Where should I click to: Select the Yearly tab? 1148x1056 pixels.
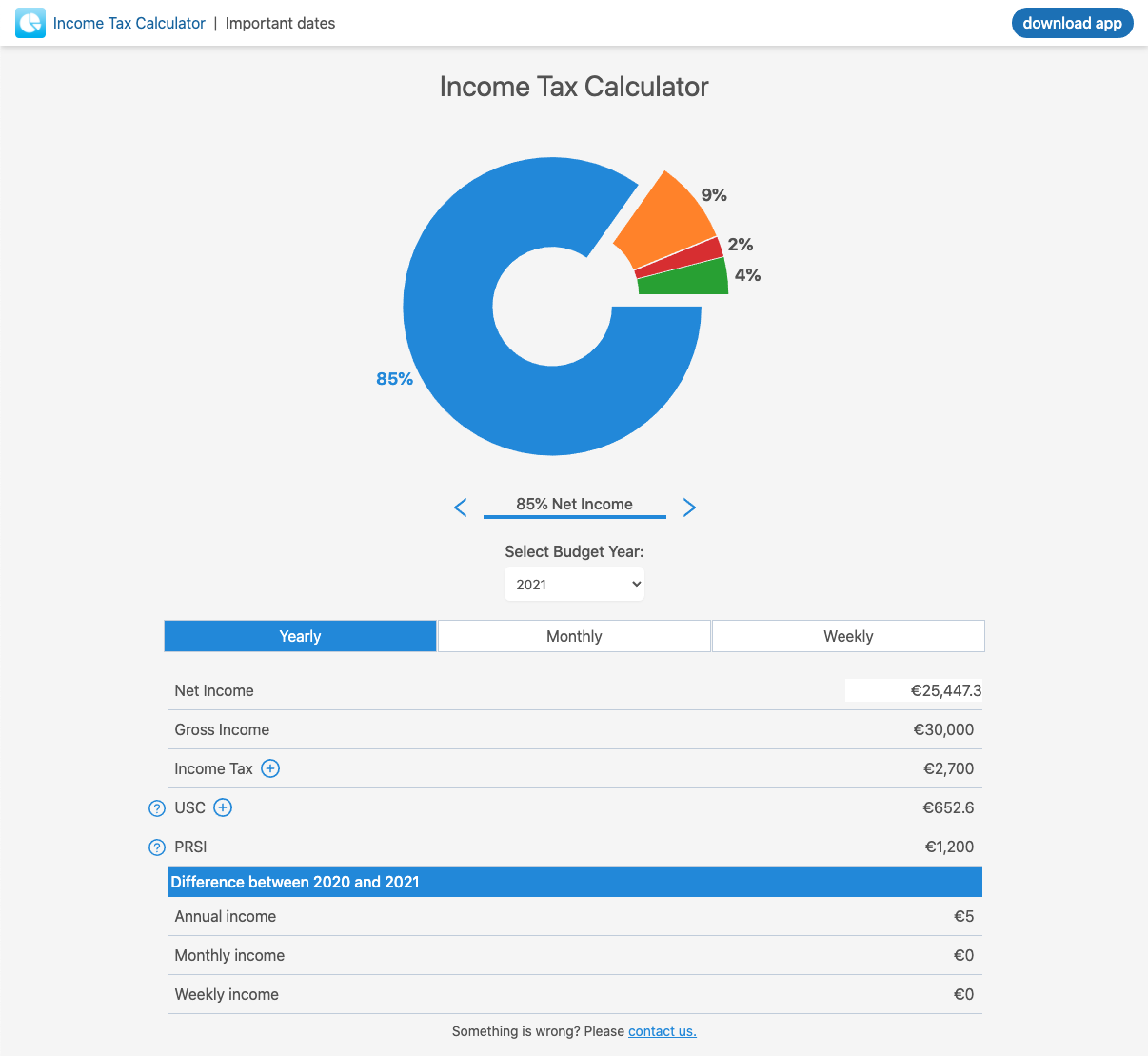[299, 635]
